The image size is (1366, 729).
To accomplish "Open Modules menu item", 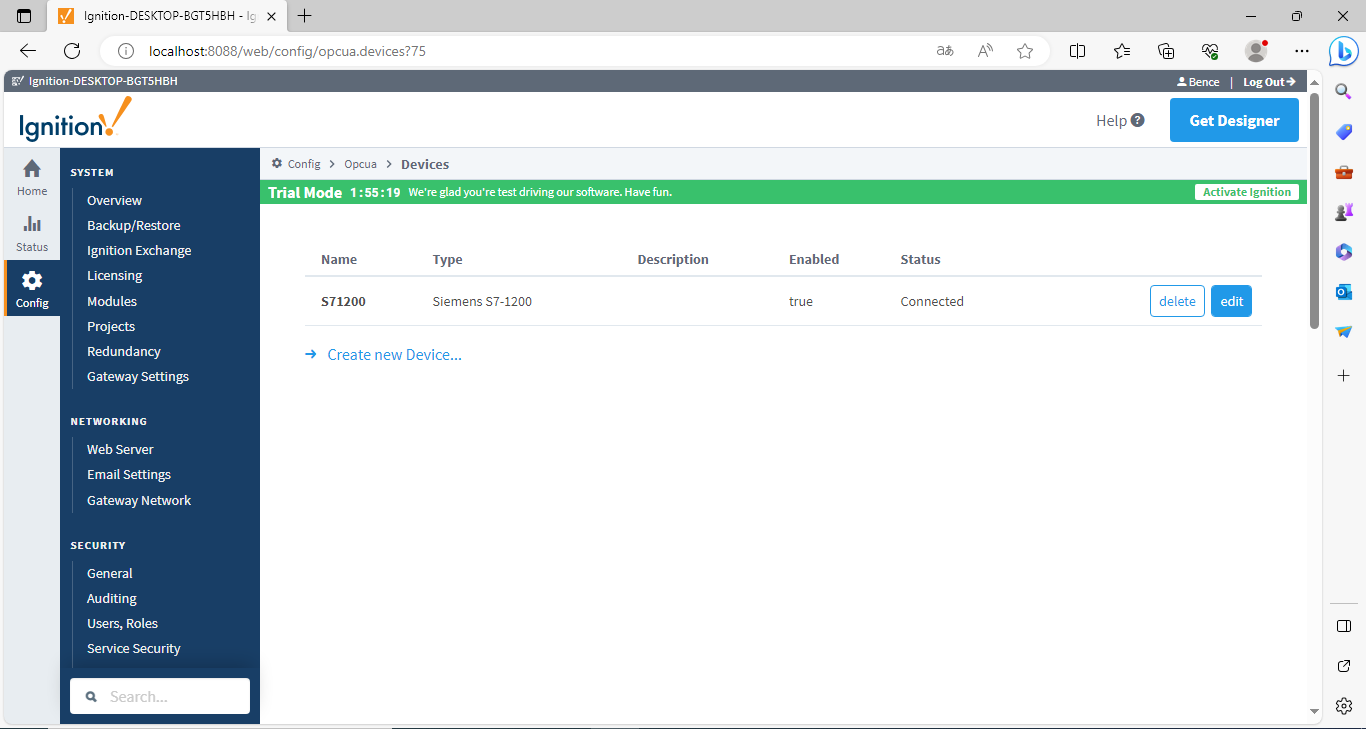I will click(x=112, y=301).
